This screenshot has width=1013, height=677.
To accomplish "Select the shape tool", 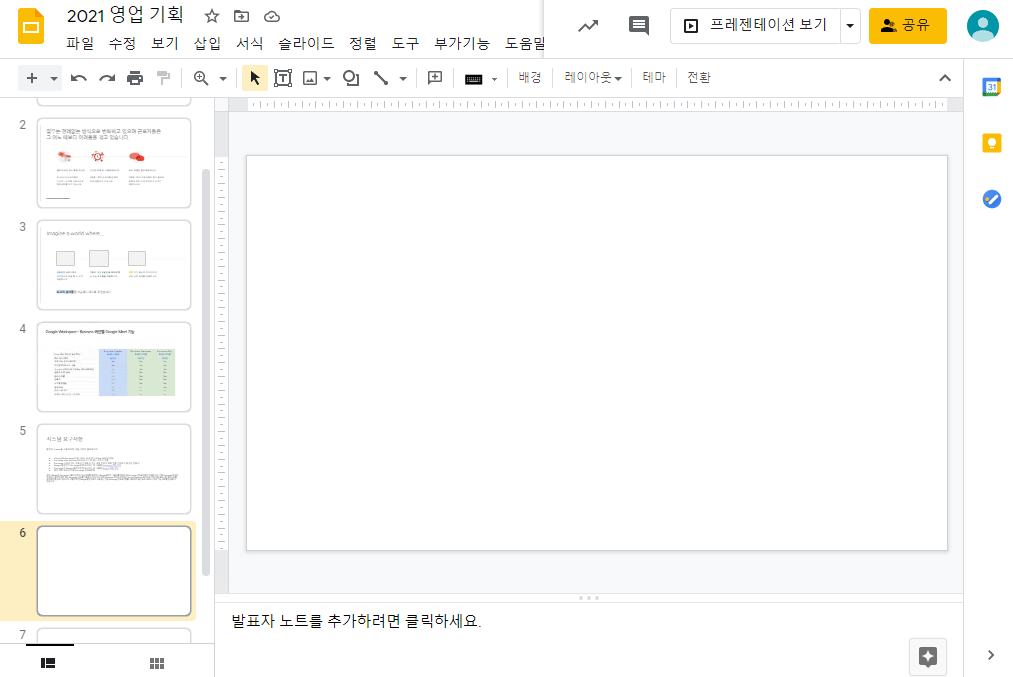I will point(351,78).
